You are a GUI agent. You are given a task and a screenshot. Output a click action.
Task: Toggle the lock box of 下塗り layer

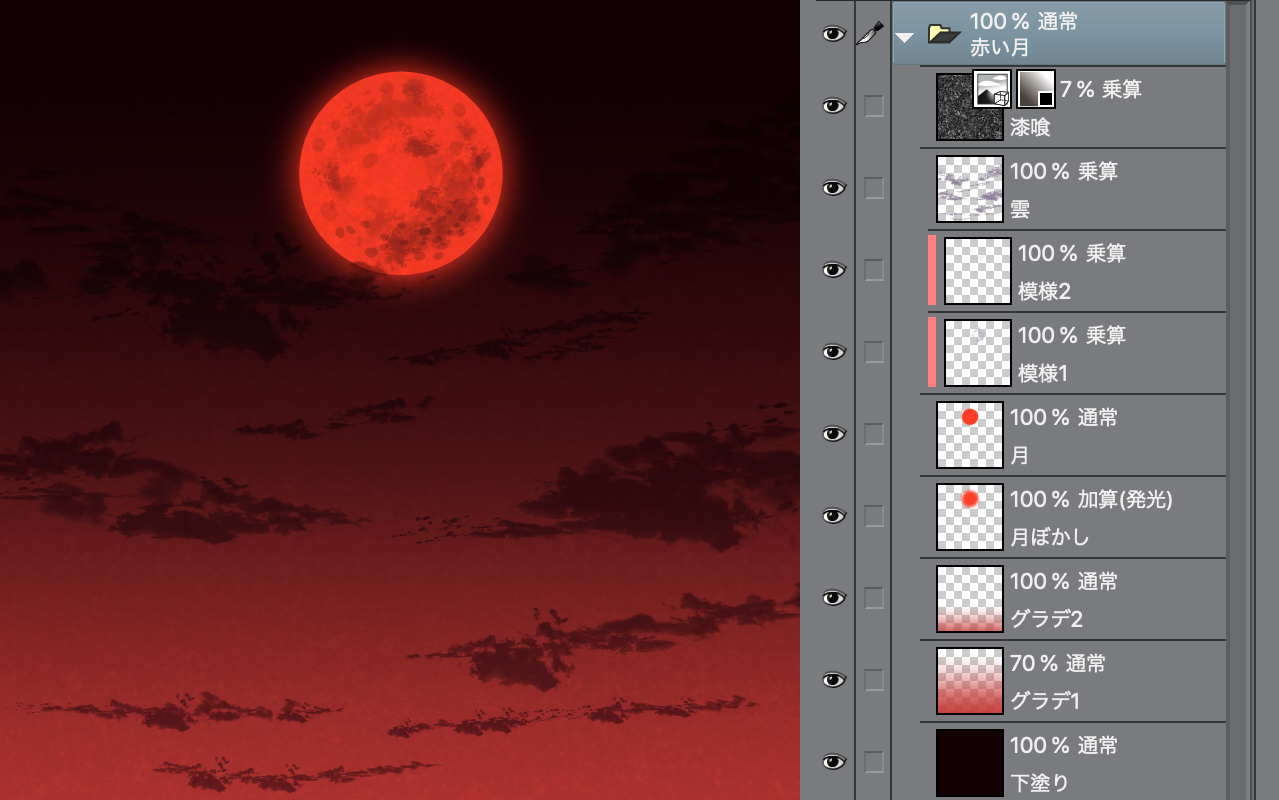click(874, 762)
